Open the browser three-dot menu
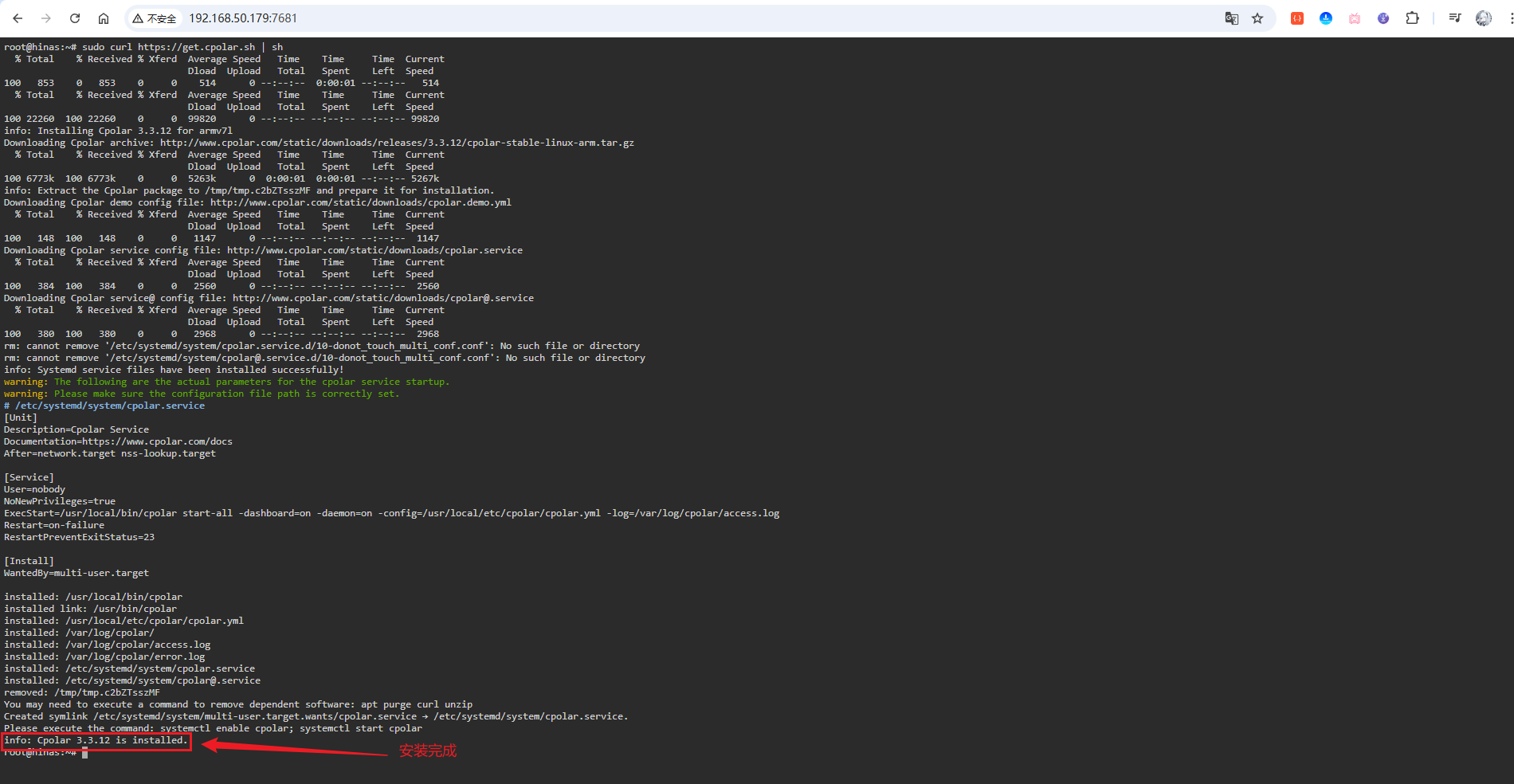1514x784 pixels. 1510,18
